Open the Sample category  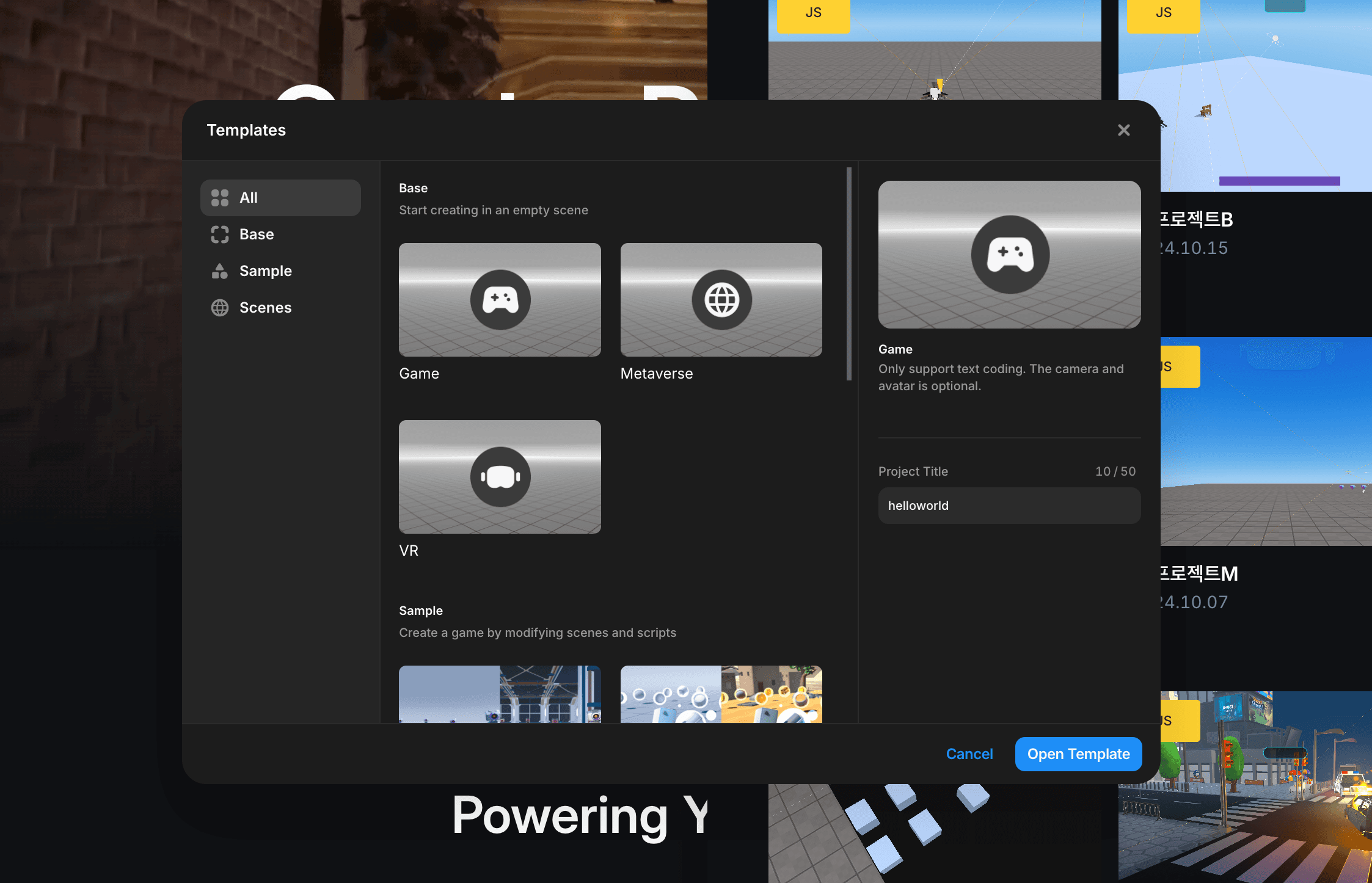pos(280,271)
